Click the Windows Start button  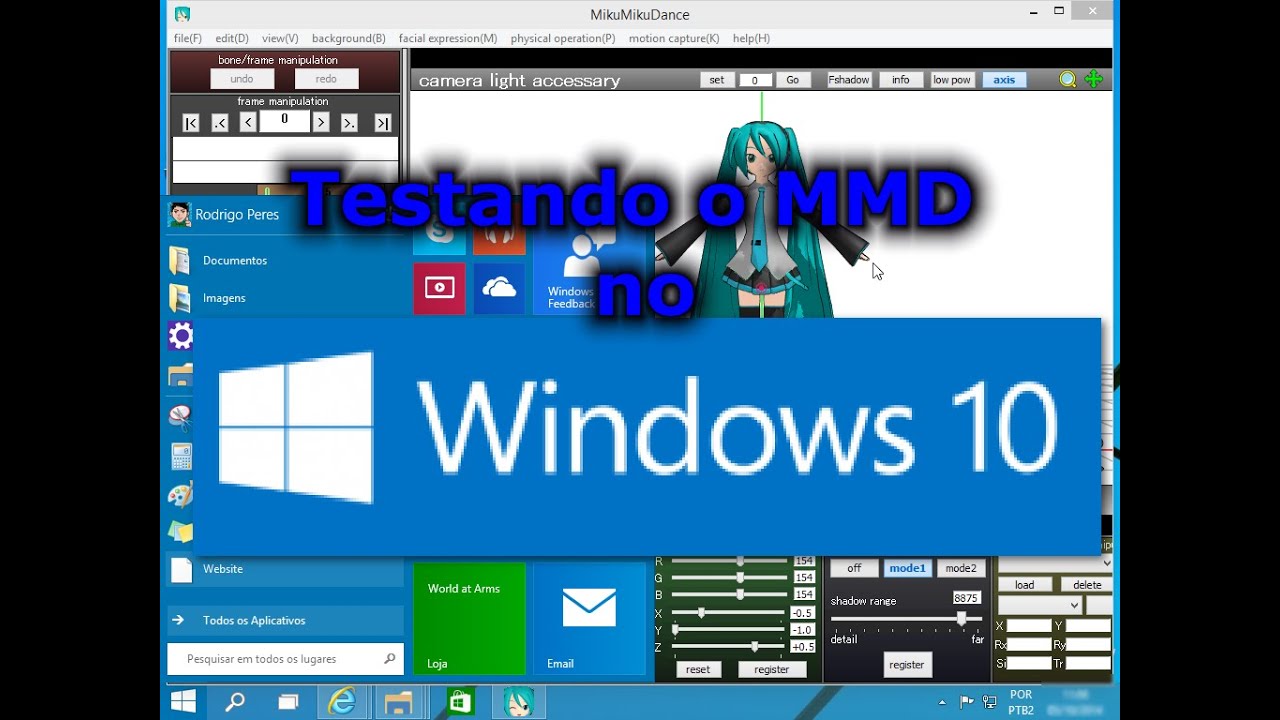(x=183, y=701)
